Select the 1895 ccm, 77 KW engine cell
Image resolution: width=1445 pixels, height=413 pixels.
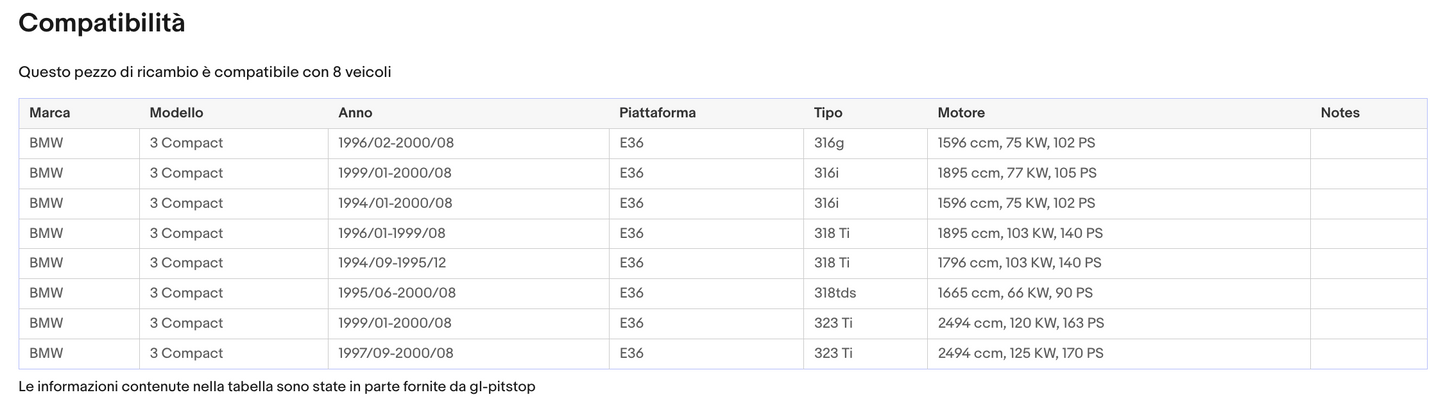click(1017, 173)
